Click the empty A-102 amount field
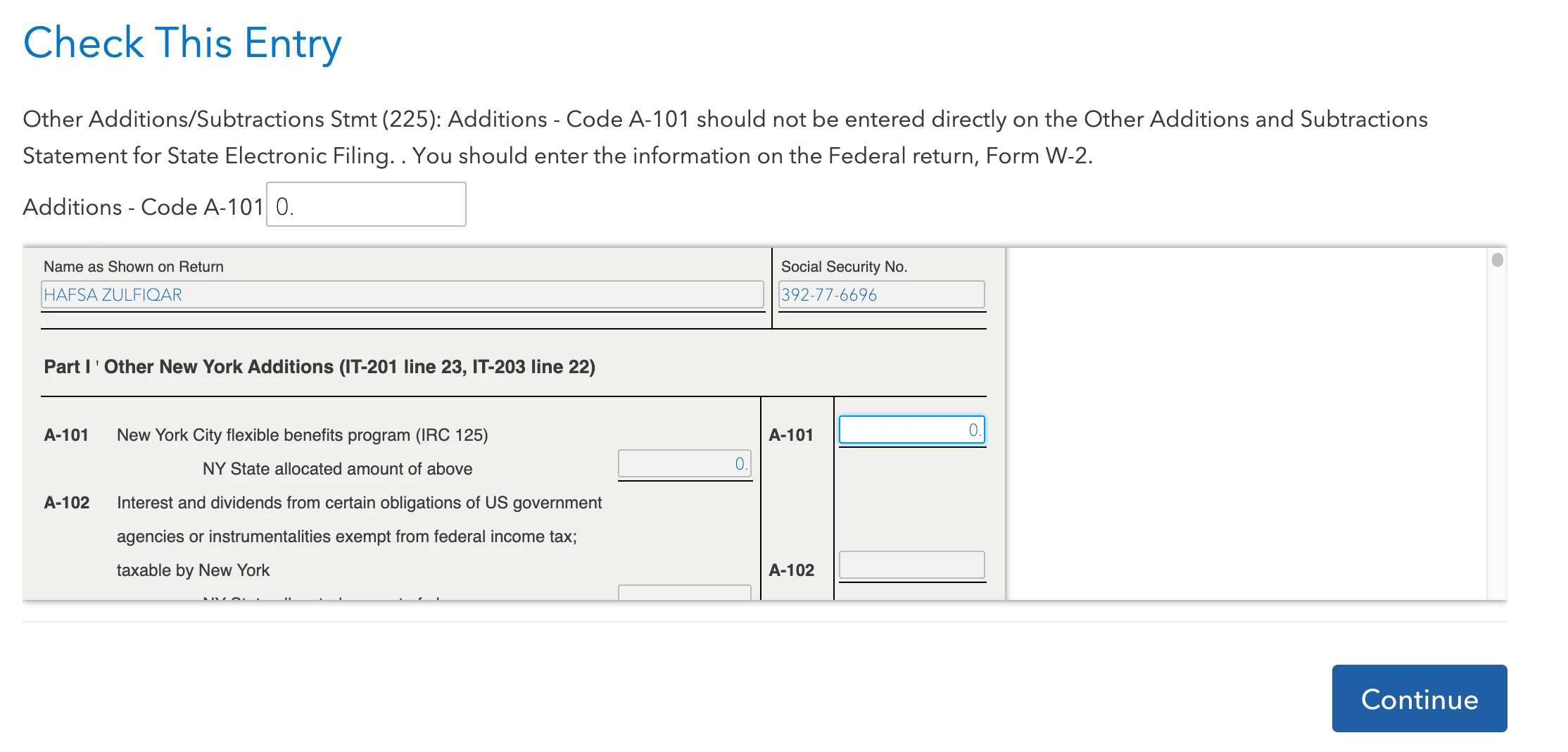Image resolution: width=1568 pixels, height=752 pixels. pyautogui.click(x=911, y=565)
